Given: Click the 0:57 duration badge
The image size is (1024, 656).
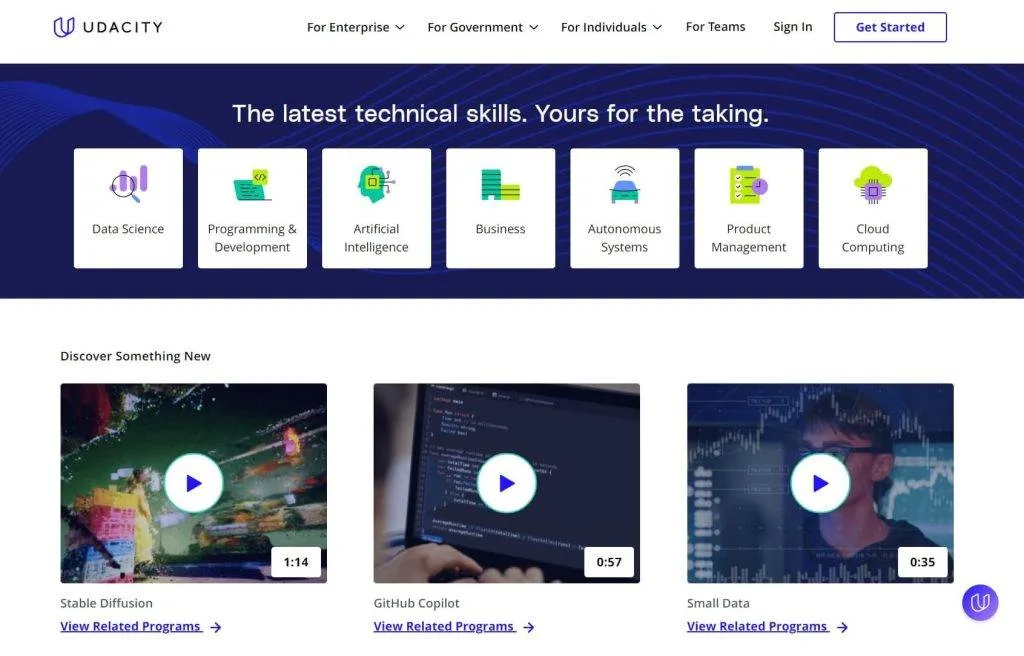Looking at the screenshot, I should pyautogui.click(x=609, y=562).
